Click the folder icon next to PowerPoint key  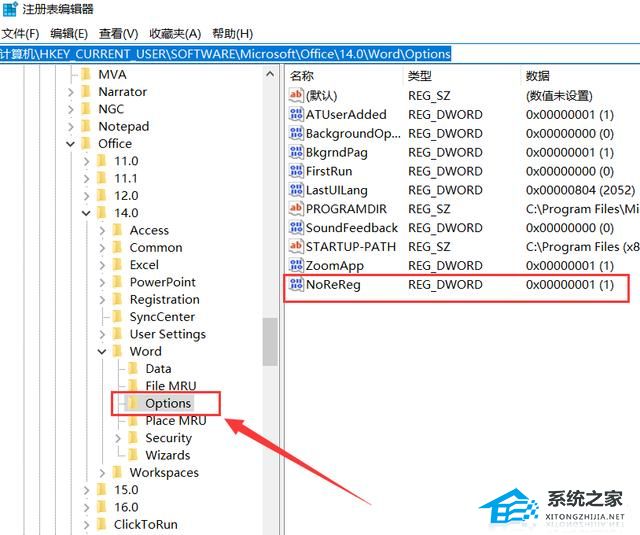tap(117, 282)
